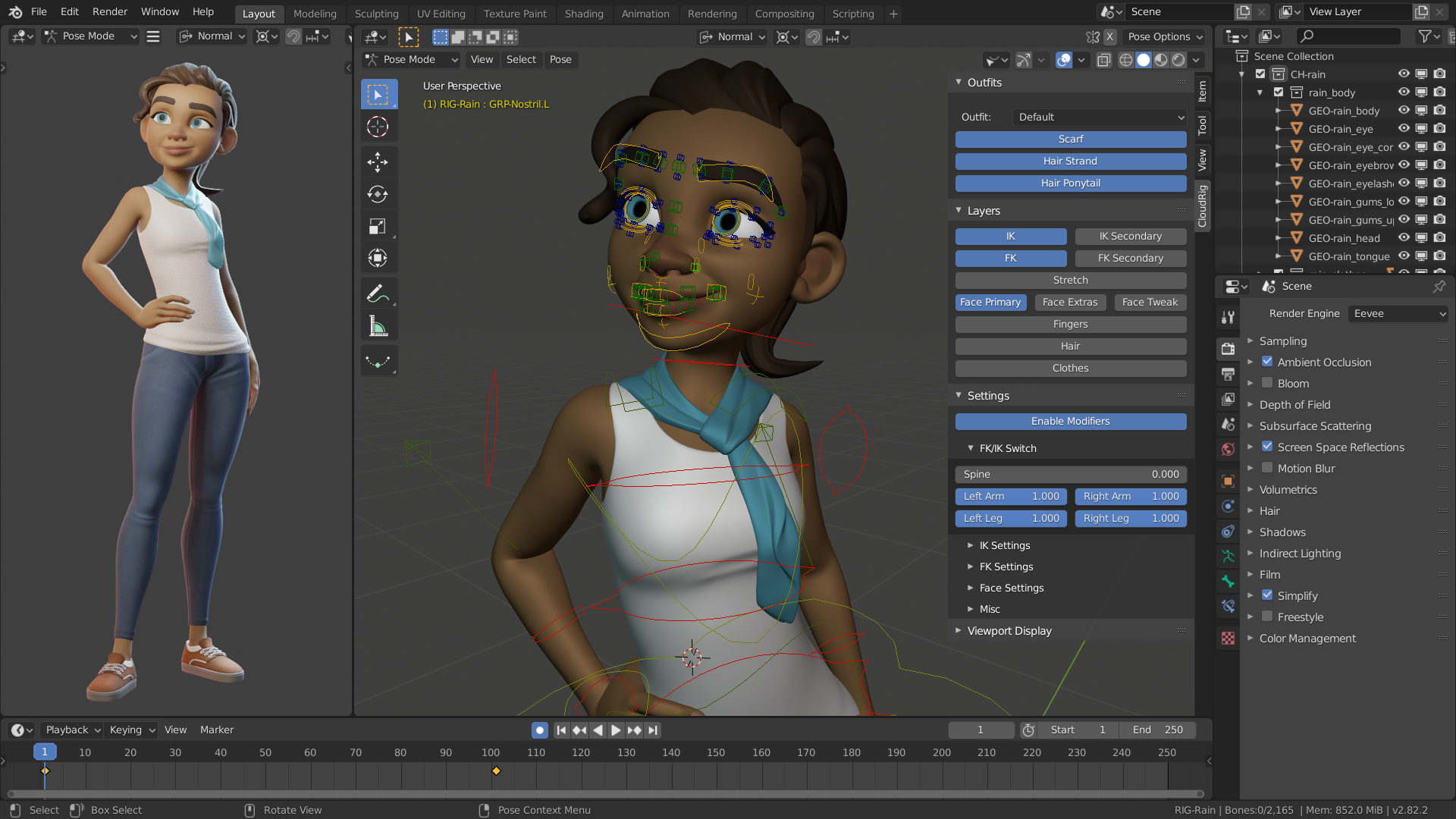Screen dimensions: 1456x819
Task: Select the Rotate tool
Action: [378, 193]
